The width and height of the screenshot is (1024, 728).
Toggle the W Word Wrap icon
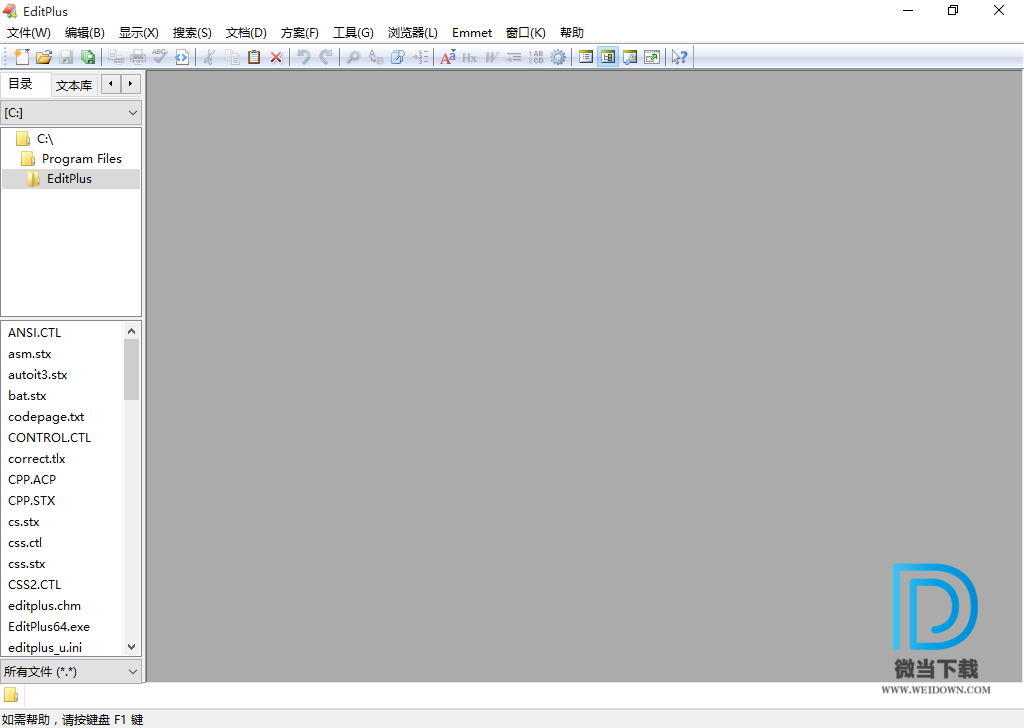point(492,57)
